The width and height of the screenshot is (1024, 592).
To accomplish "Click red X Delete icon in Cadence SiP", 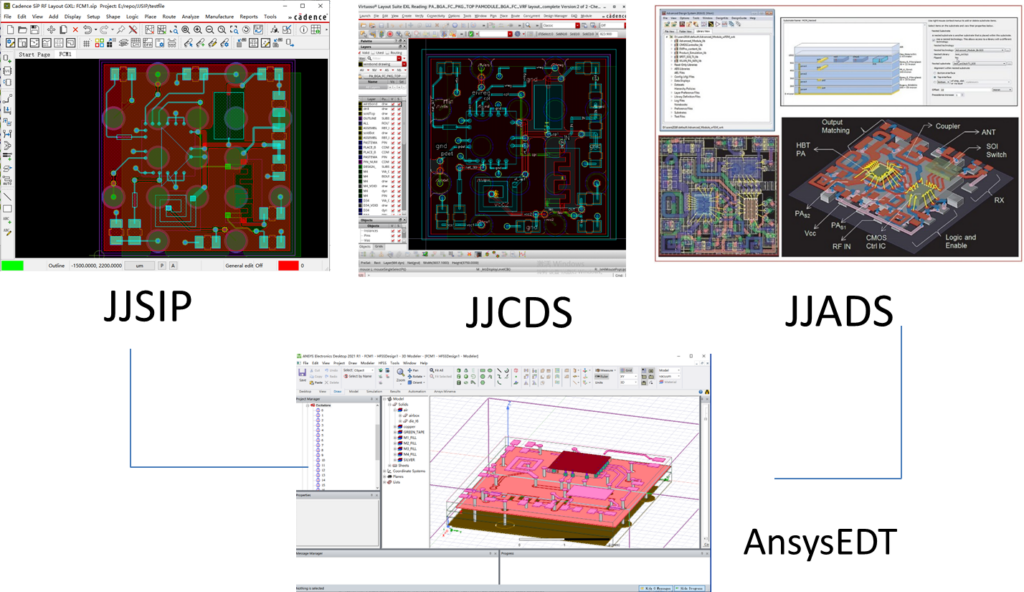I will (75, 29).
